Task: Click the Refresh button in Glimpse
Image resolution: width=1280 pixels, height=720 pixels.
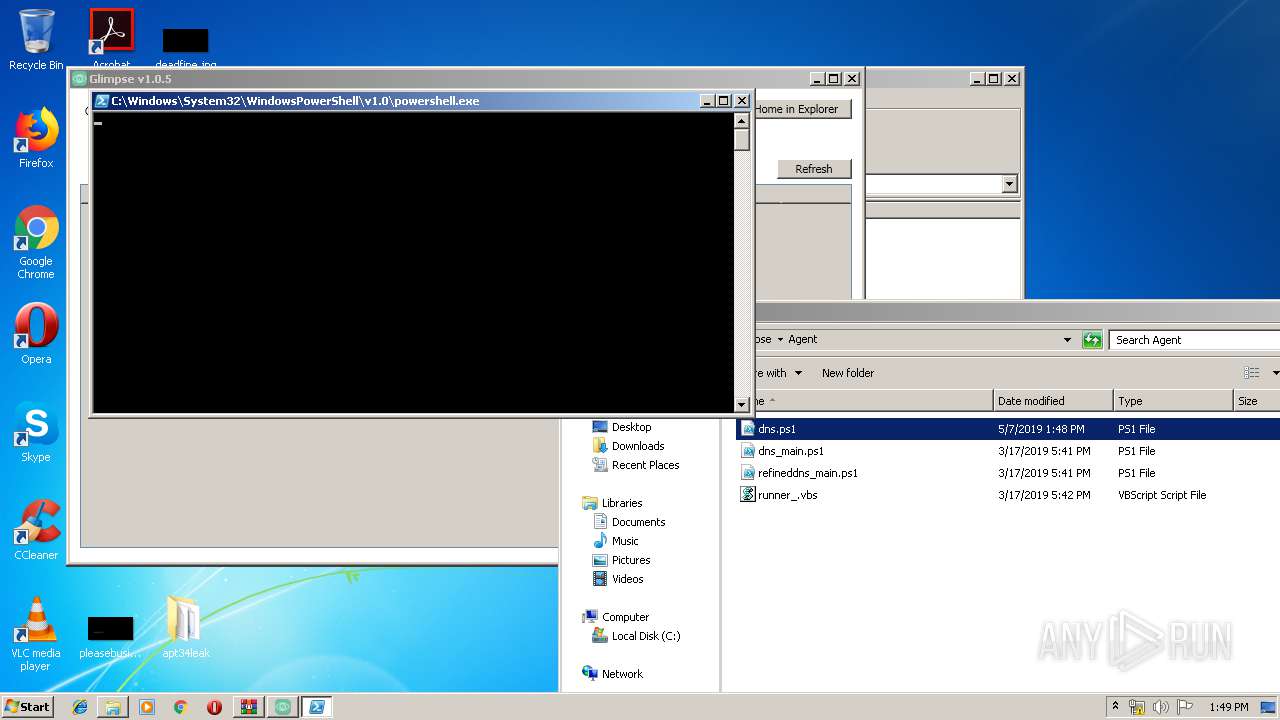Action: coord(814,169)
